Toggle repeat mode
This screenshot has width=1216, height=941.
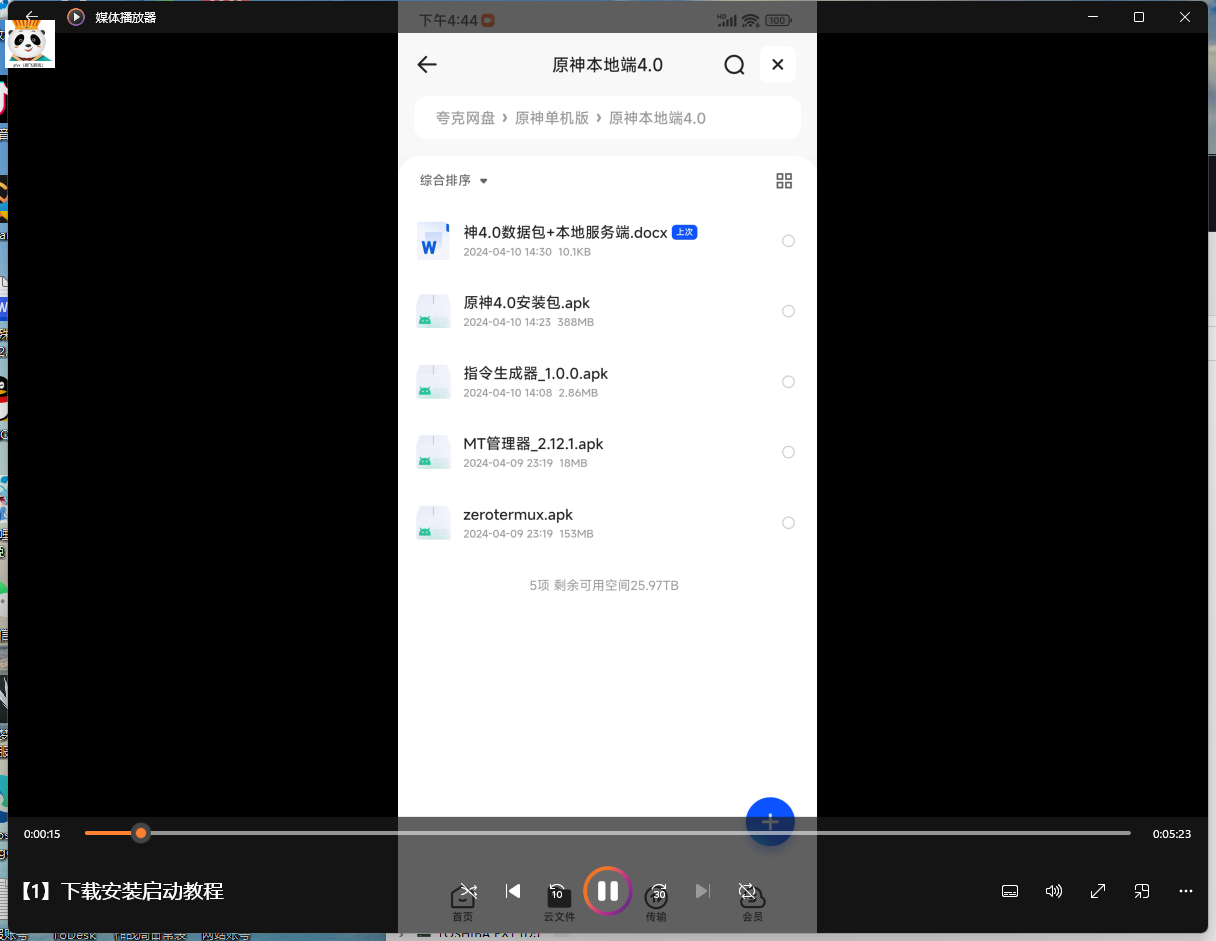pos(747,891)
